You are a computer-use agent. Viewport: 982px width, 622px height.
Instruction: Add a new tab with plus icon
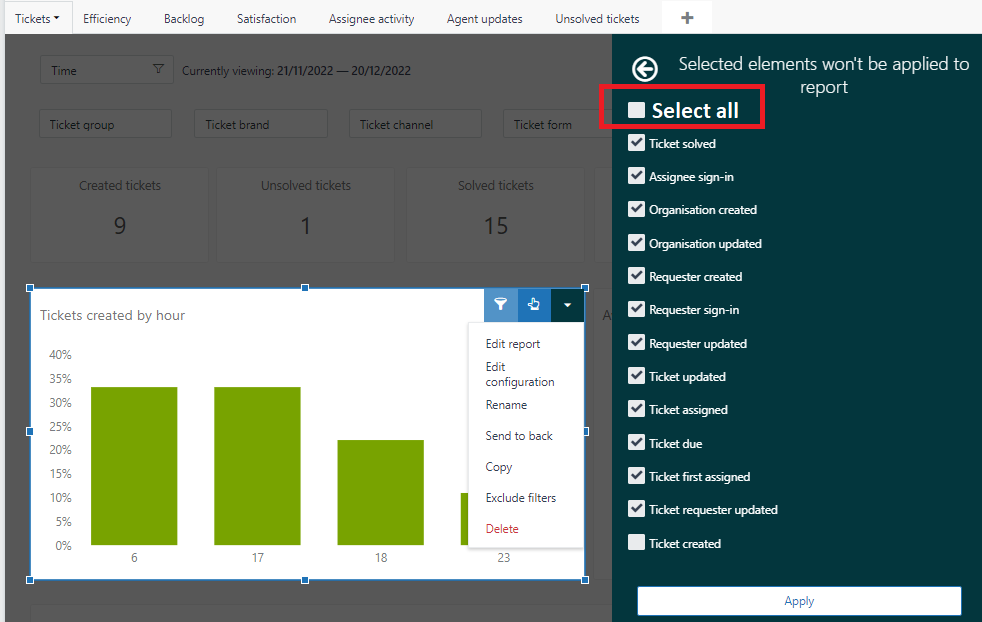coord(686,18)
